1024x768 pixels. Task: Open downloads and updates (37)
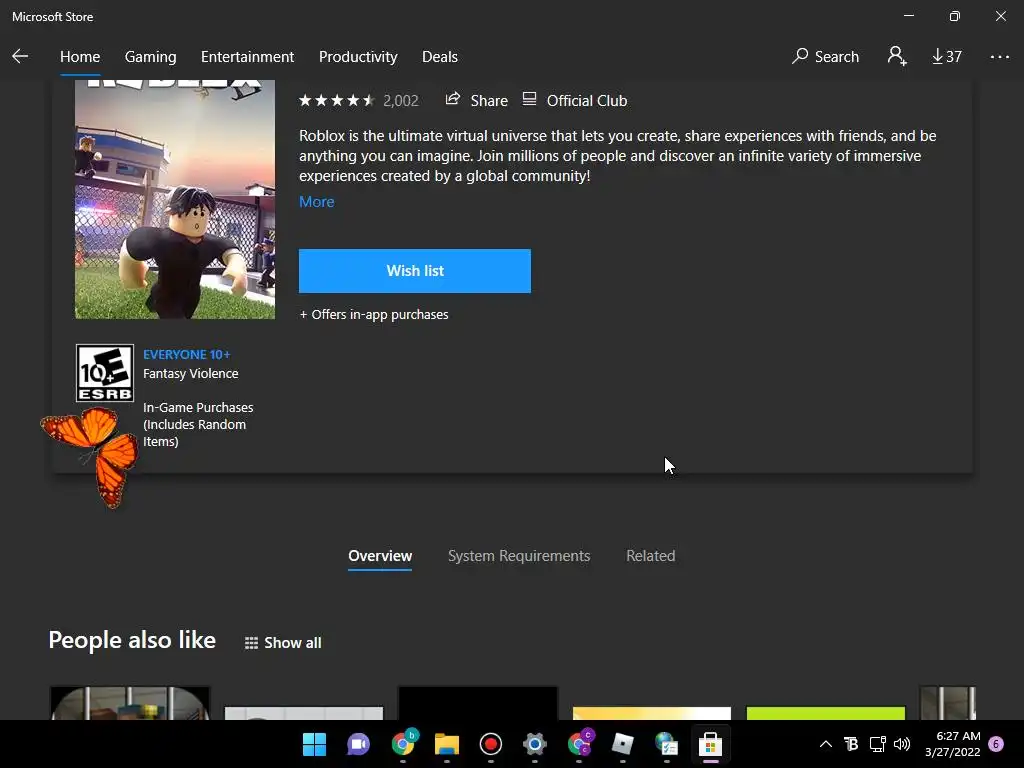click(946, 57)
